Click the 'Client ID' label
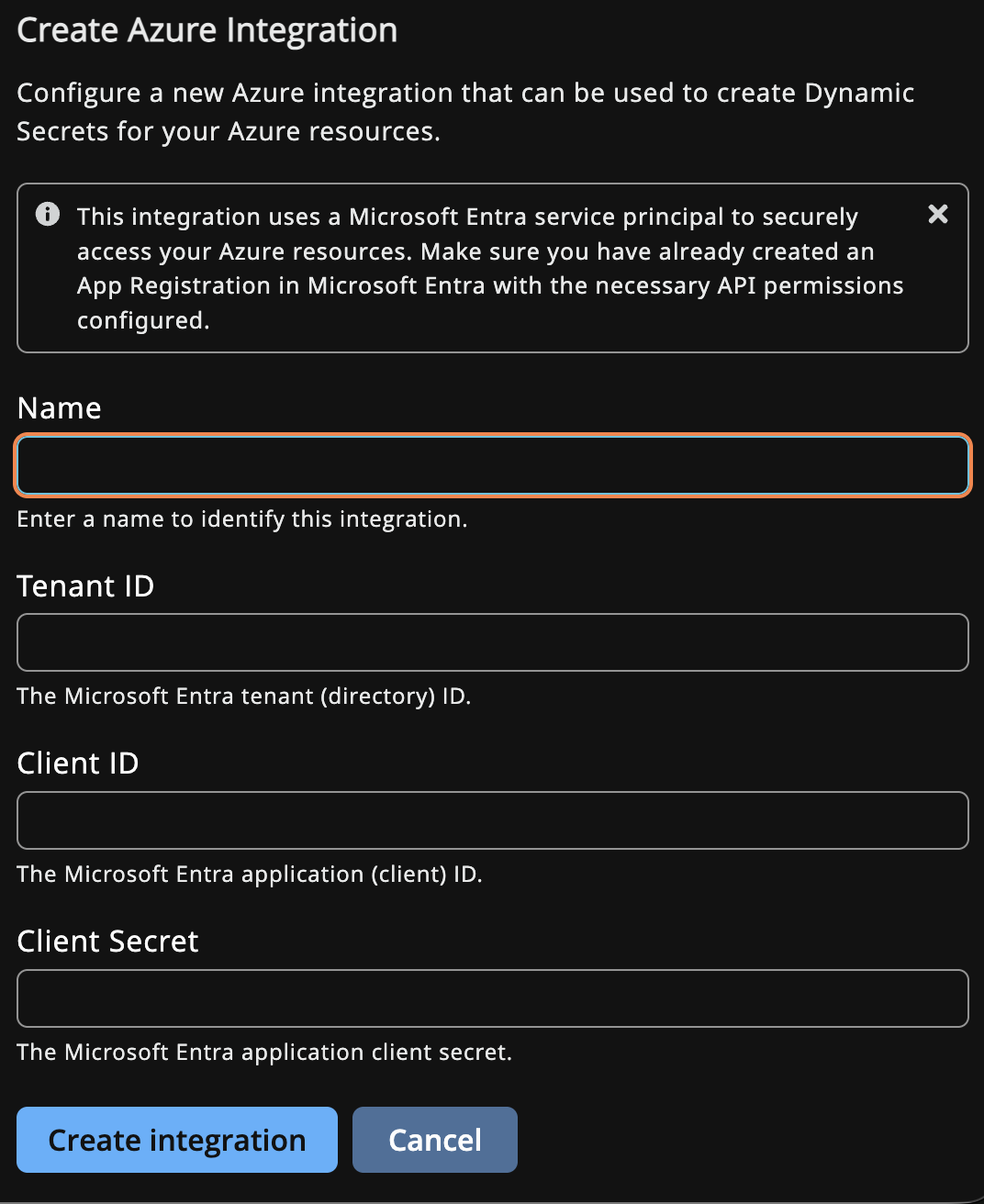The image size is (984, 1204). [78, 764]
